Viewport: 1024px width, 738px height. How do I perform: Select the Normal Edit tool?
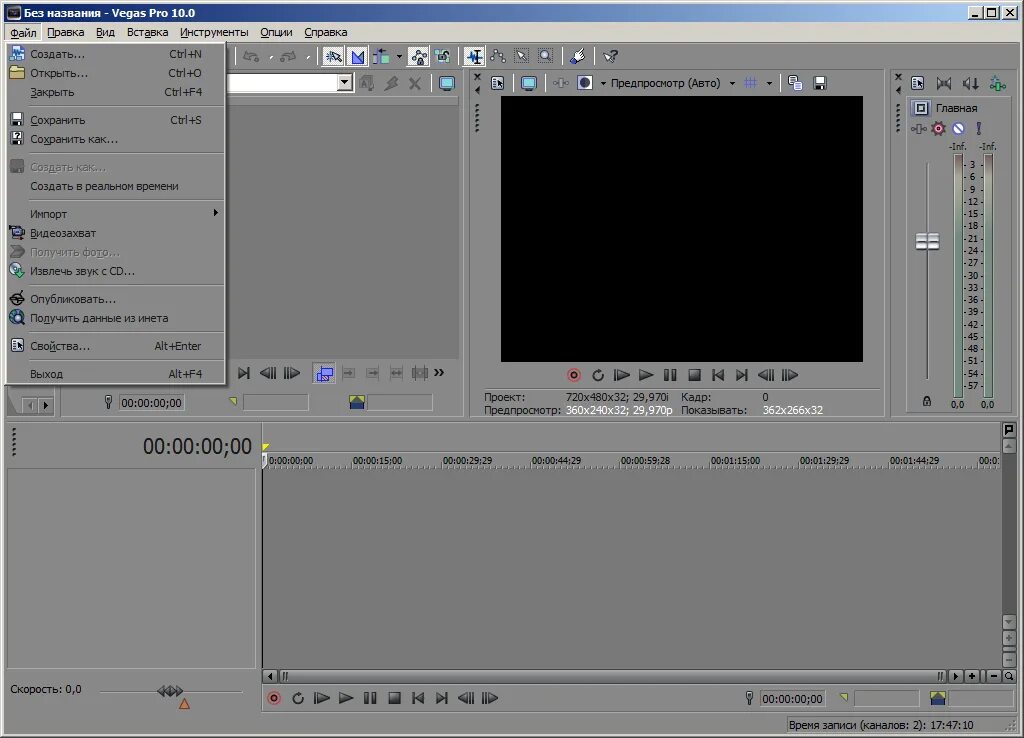tap(474, 57)
